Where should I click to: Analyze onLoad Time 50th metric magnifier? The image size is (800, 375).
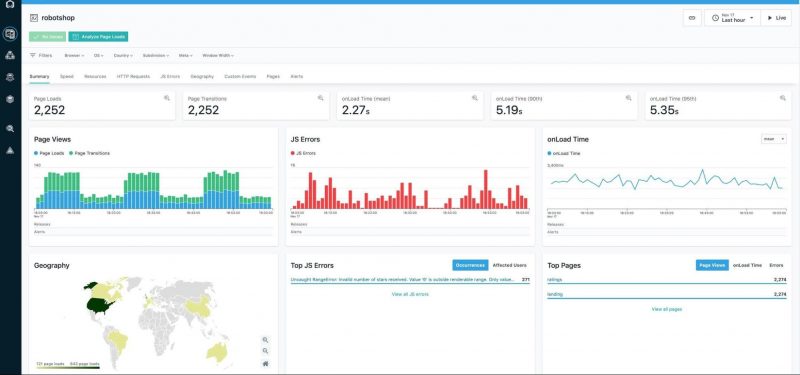[629, 98]
